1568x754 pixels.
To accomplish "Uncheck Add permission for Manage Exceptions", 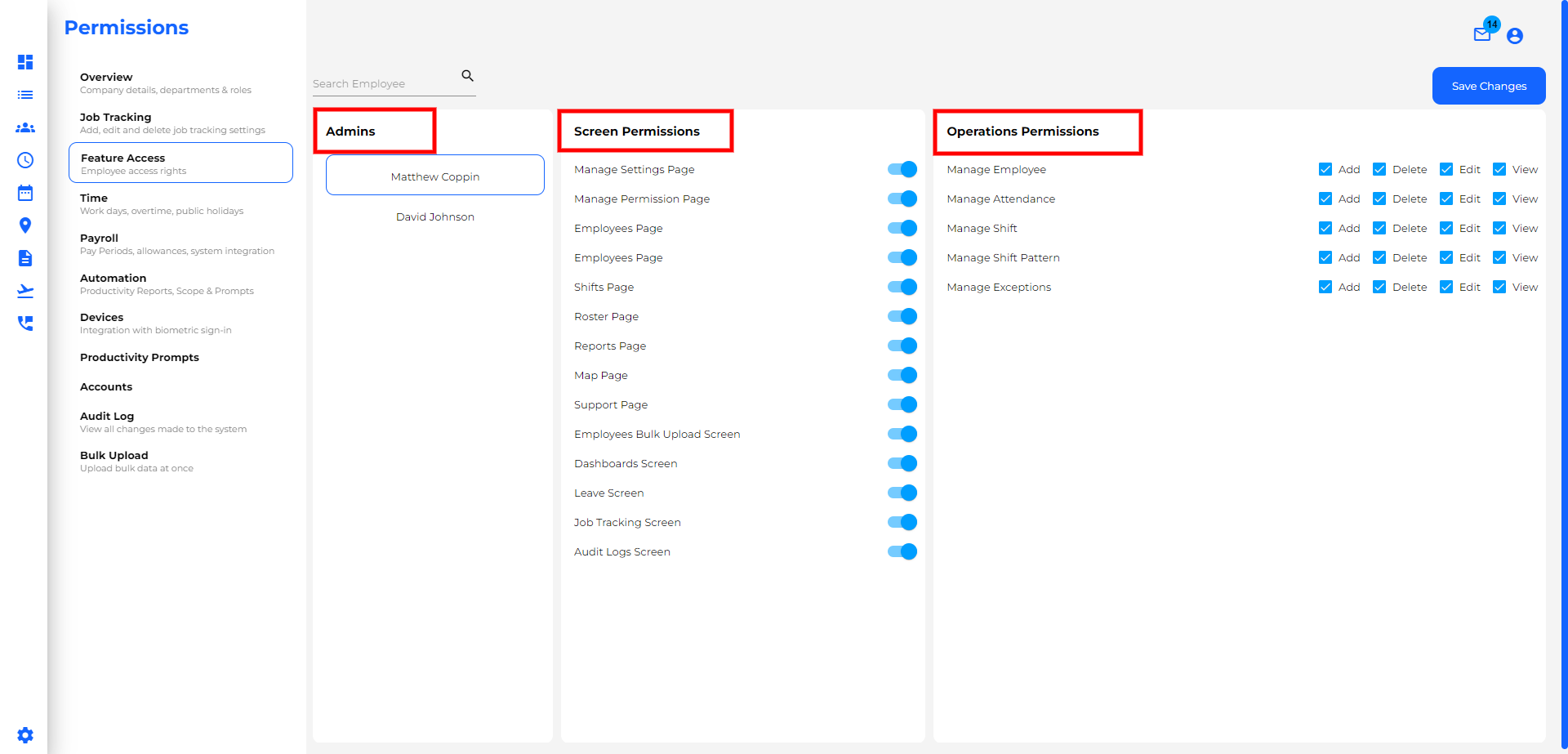I will 1325,287.
